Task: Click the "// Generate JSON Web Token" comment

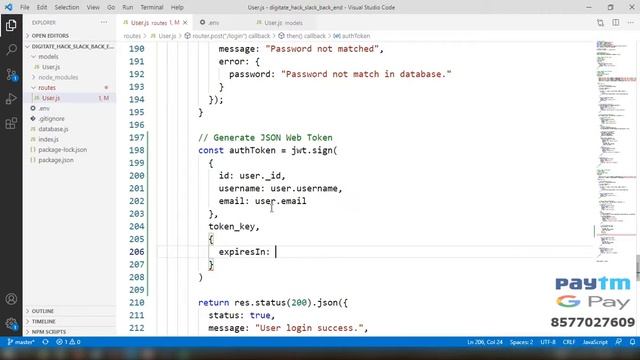Action: click(265, 138)
